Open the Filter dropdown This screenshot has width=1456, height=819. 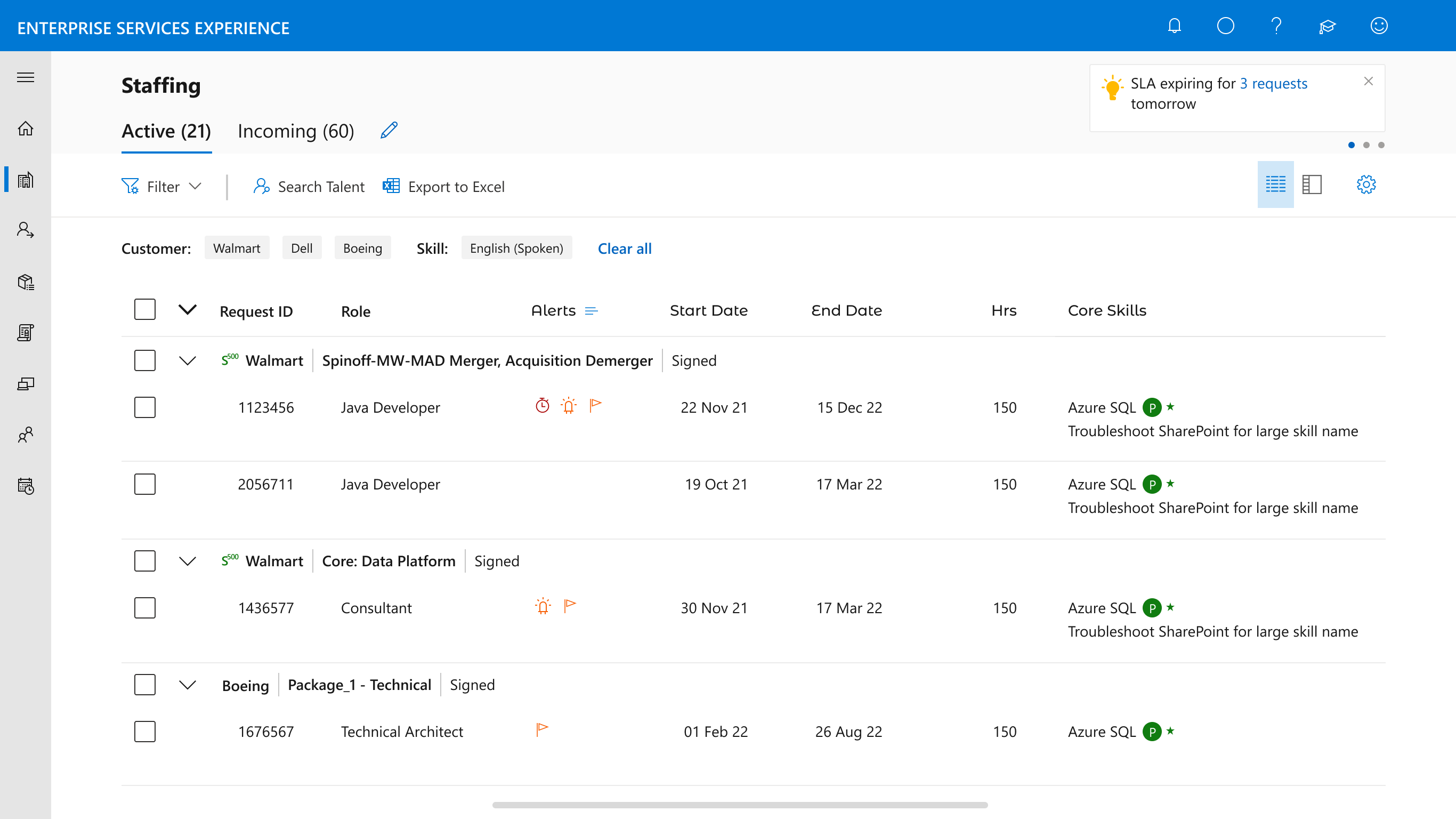click(x=161, y=187)
